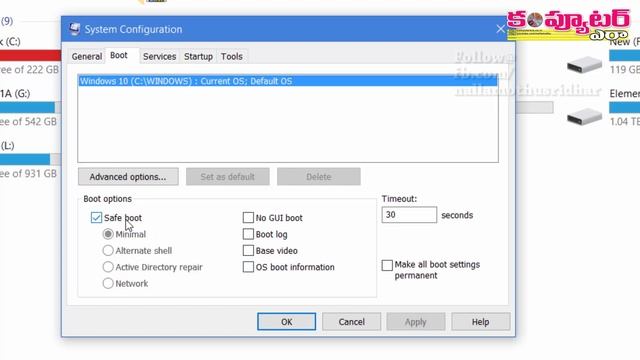
Task: Click the System Configuration title bar icon
Action: pyautogui.click(x=75, y=29)
